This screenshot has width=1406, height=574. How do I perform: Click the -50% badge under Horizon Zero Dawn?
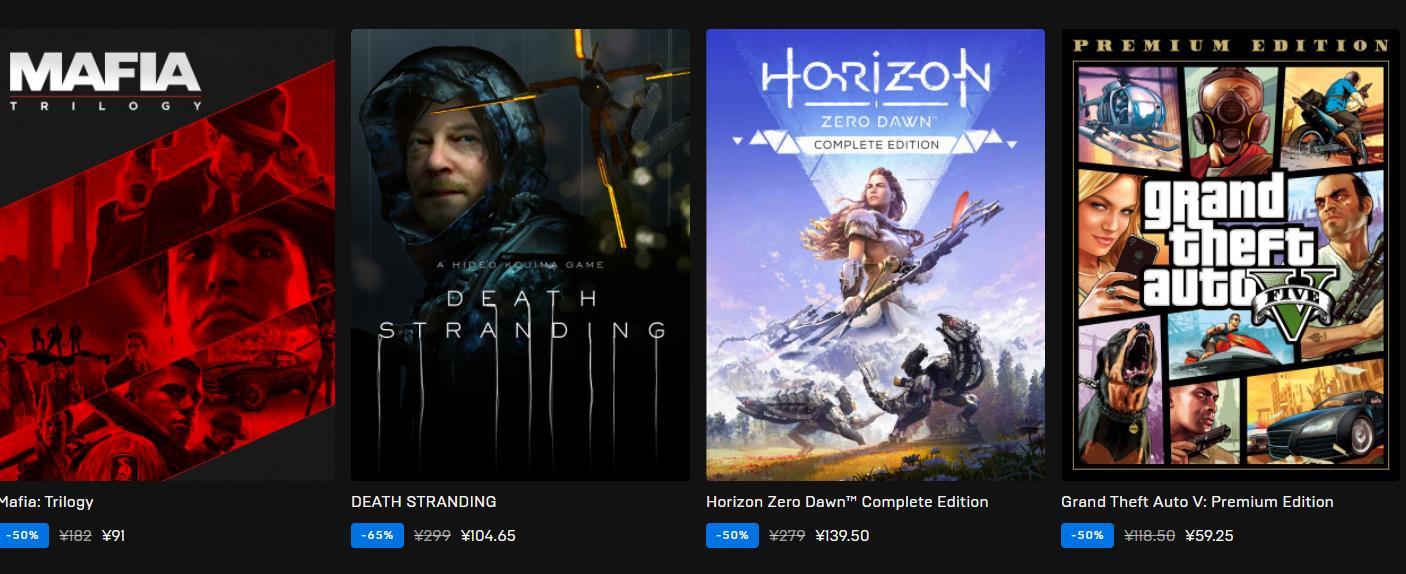[x=732, y=535]
